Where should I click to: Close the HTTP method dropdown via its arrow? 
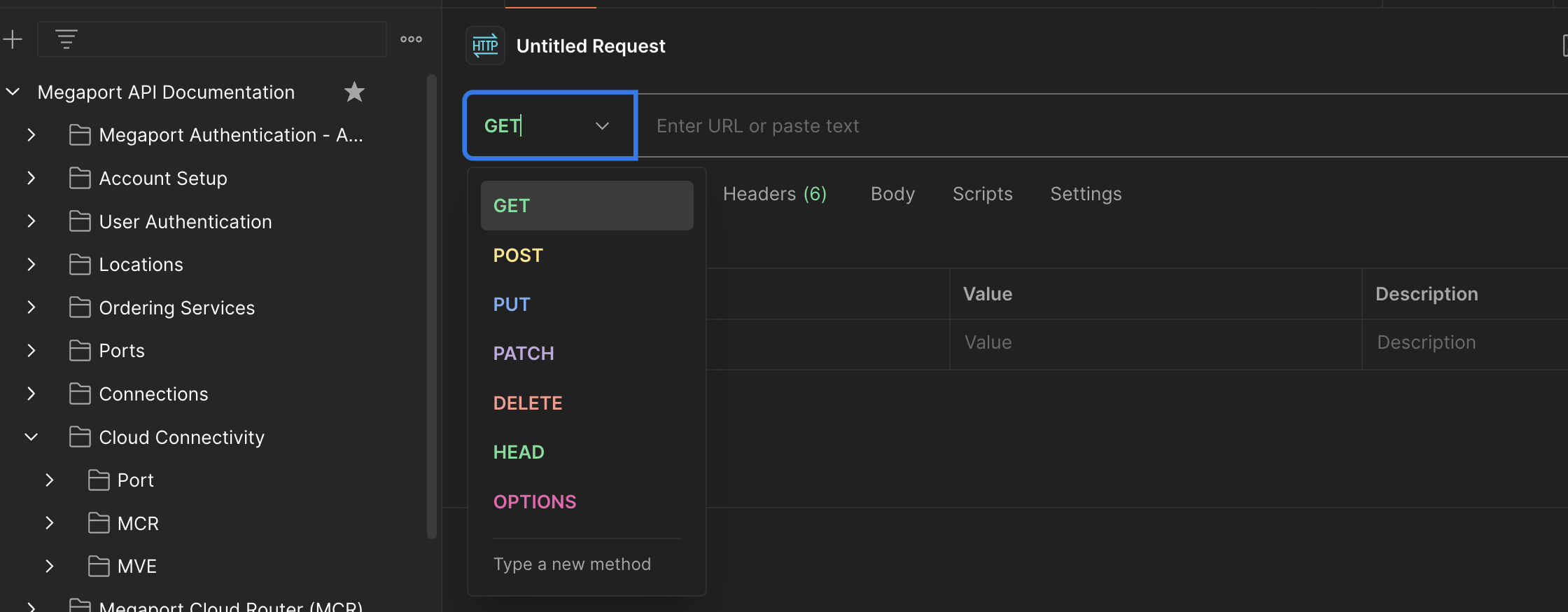[602, 126]
